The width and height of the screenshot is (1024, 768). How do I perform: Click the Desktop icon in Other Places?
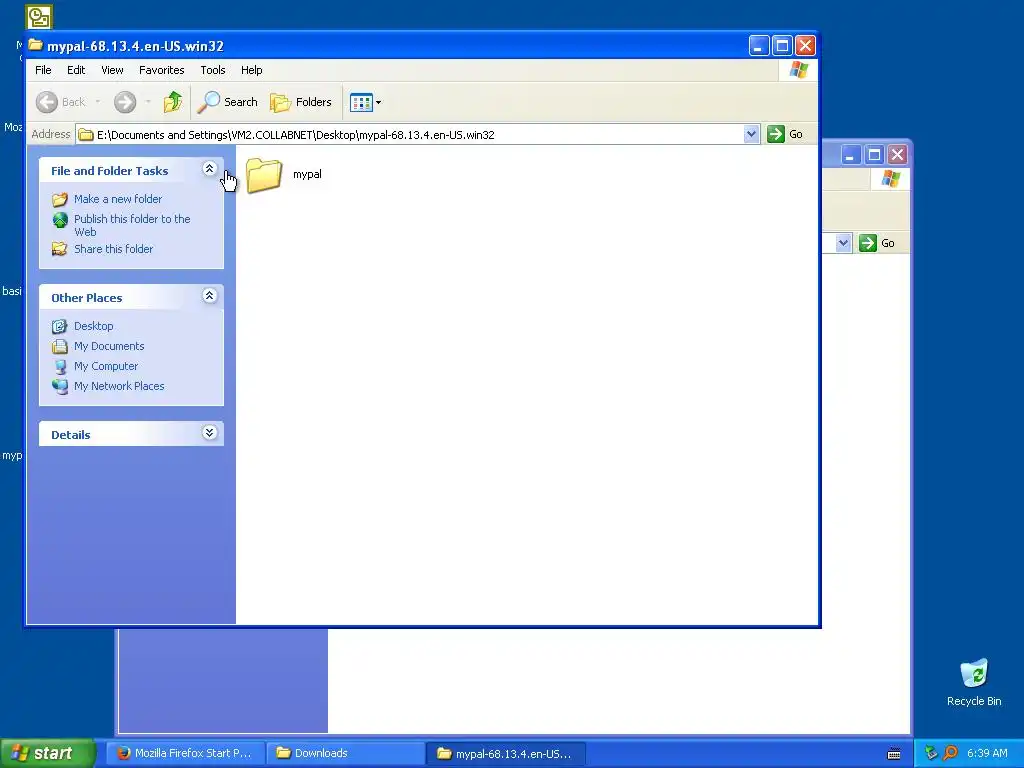pyautogui.click(x=59, y=326)
